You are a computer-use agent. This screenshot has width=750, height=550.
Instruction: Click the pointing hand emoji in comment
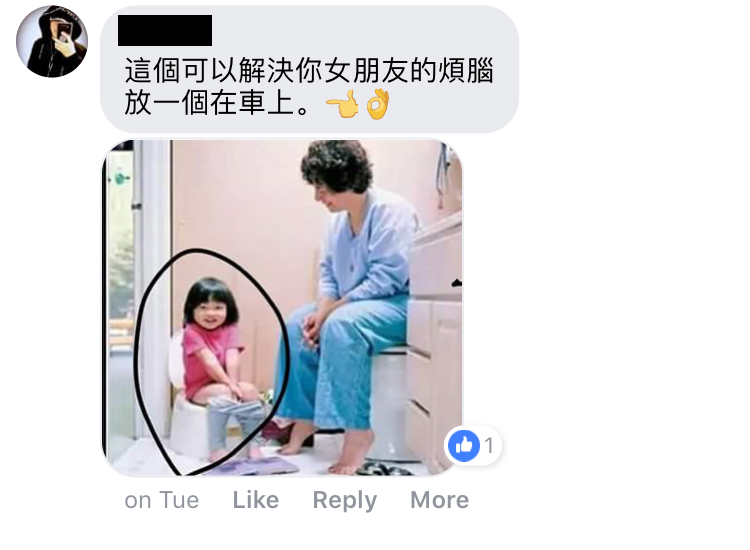pyautogui.click(x=342, y=103)
